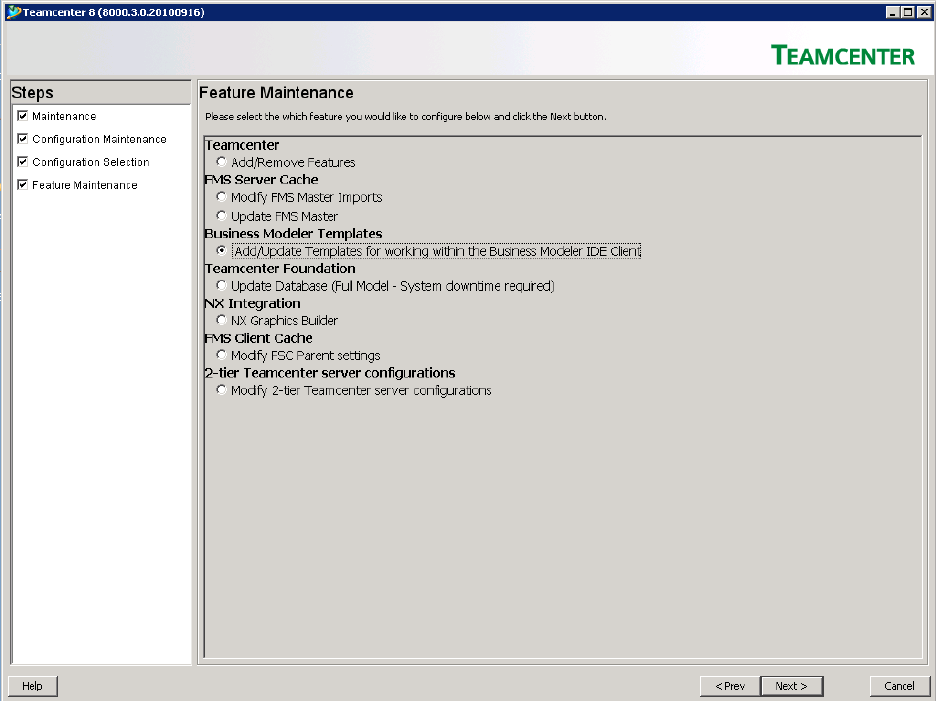This screenshot has width=936, height=701.
Task: Click the Cancel button
Action: (900, 686)
